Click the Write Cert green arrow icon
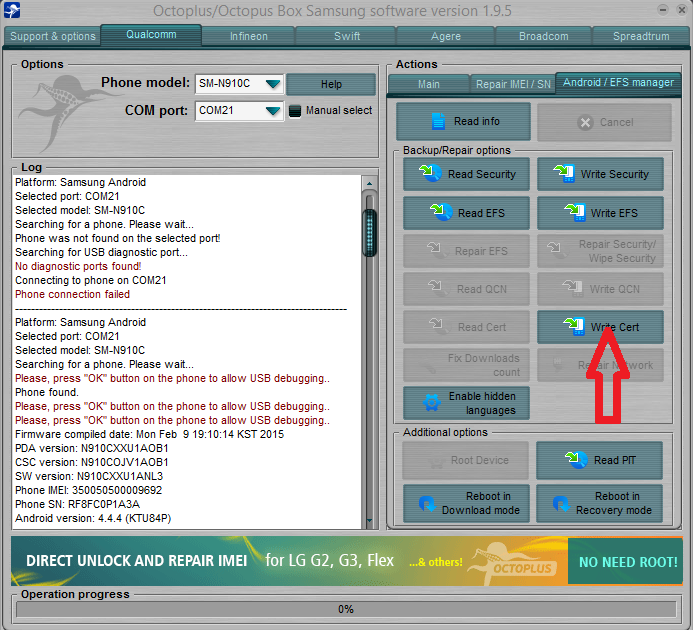Viewport: 693px width, 630px height. point(574,326)
